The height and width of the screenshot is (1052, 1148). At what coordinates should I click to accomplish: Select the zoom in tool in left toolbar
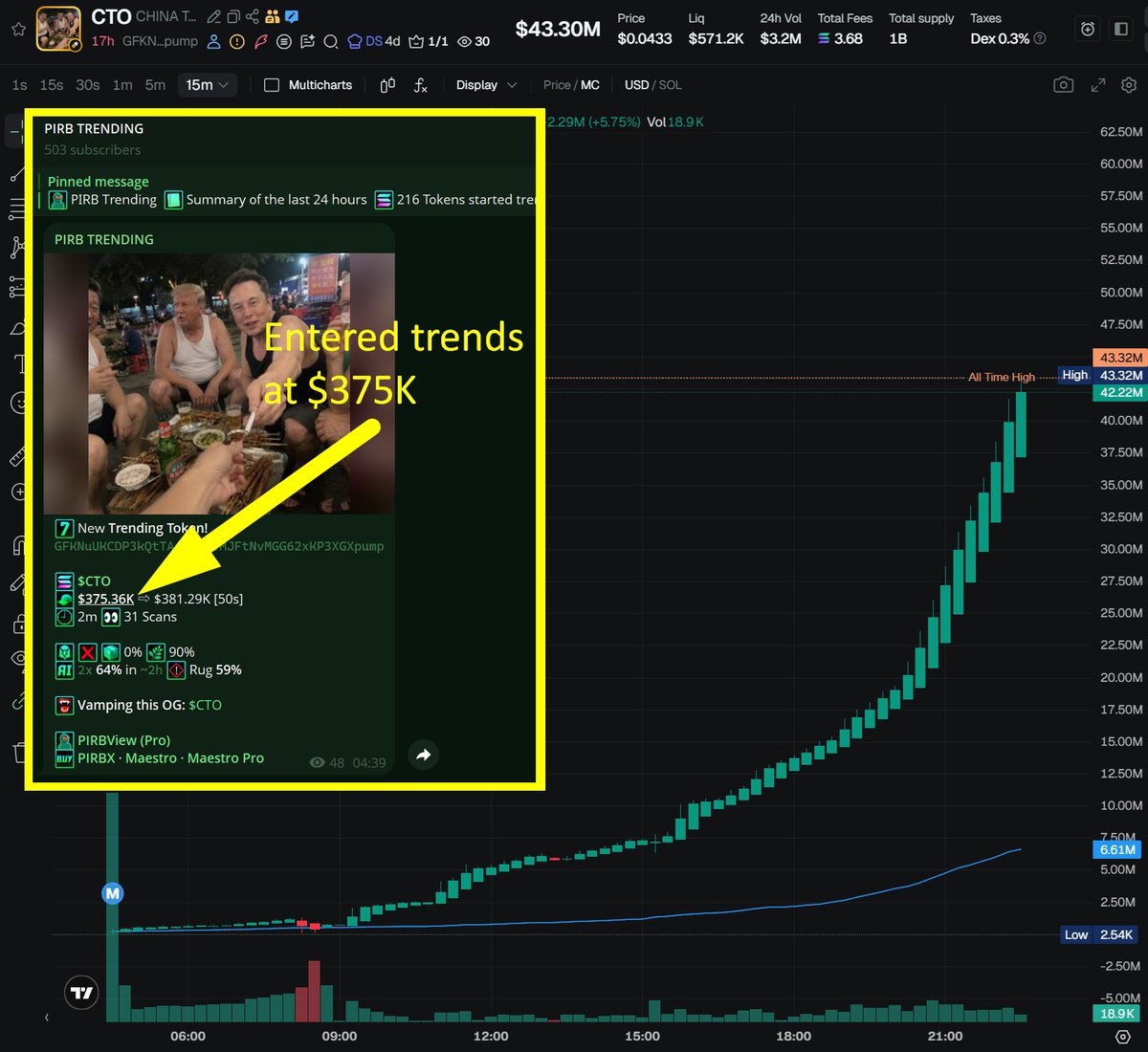pyautogui.click(x=16, y=492)
